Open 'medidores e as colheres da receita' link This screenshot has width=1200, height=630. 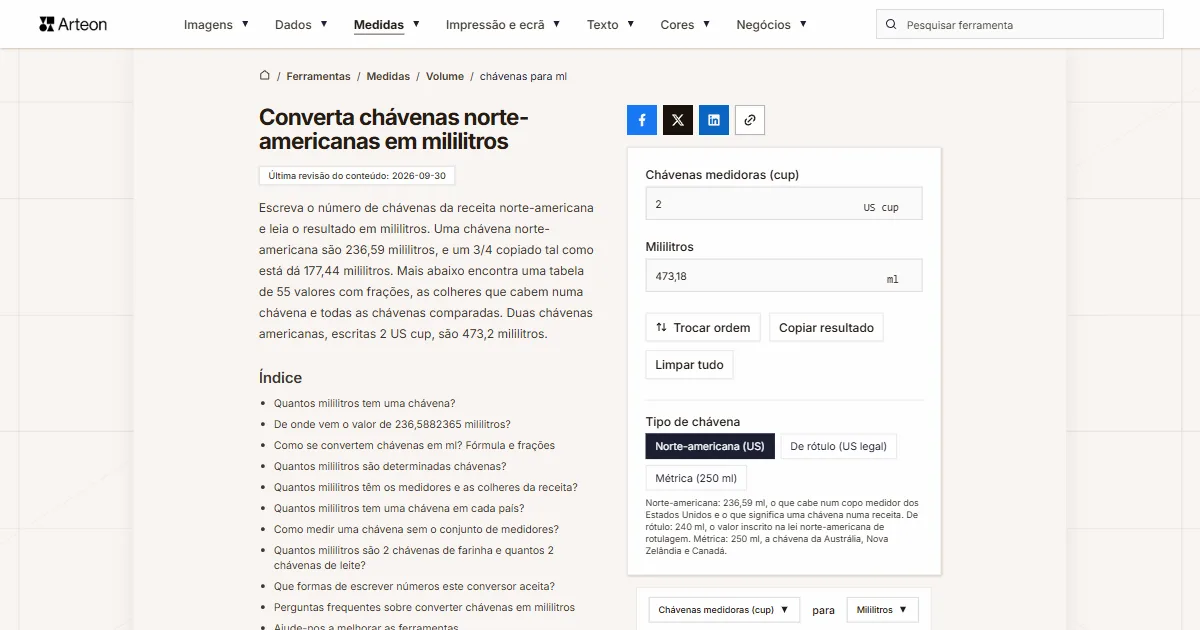pos(426,487)
